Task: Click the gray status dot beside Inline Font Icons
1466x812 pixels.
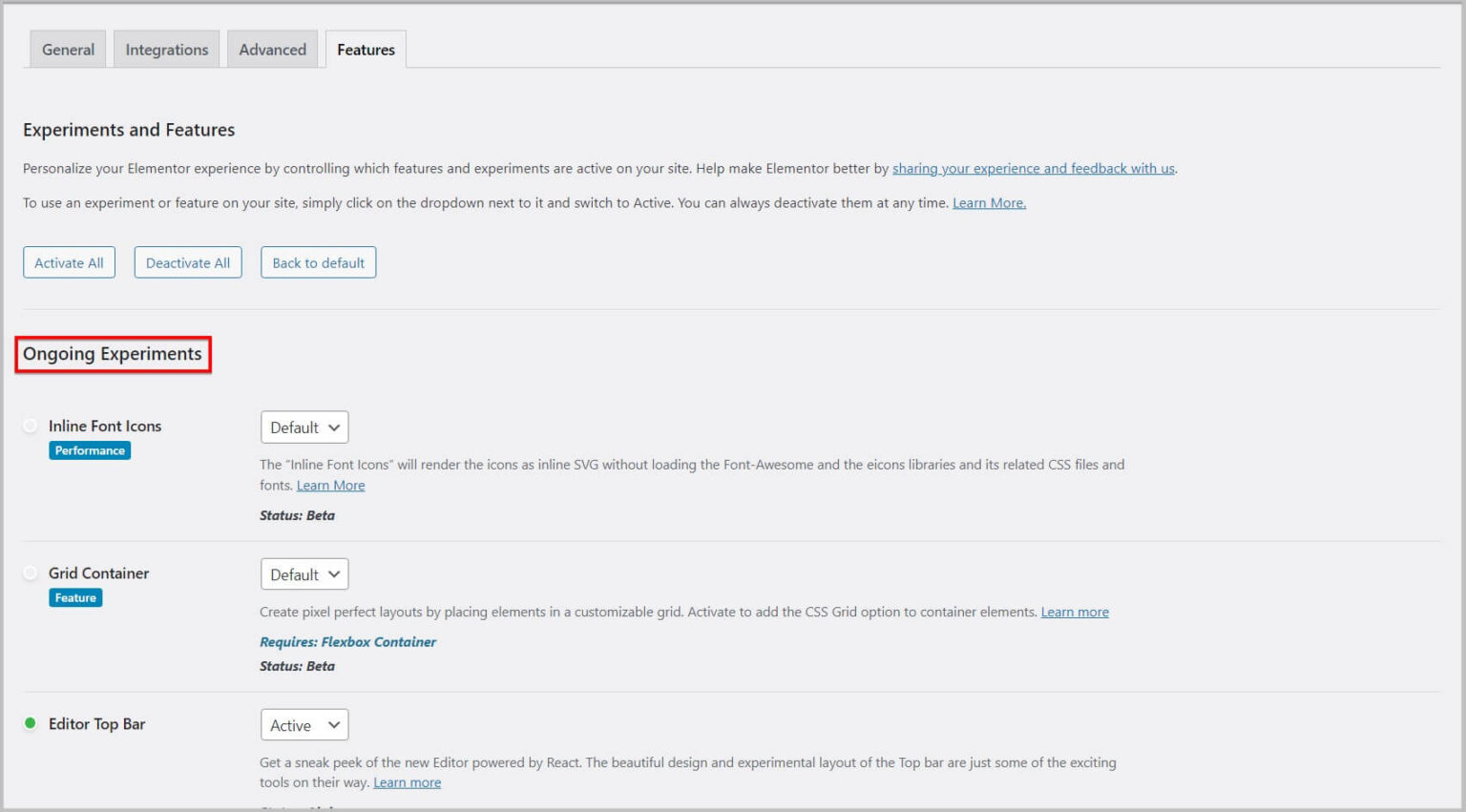Action: click(31, 426)
